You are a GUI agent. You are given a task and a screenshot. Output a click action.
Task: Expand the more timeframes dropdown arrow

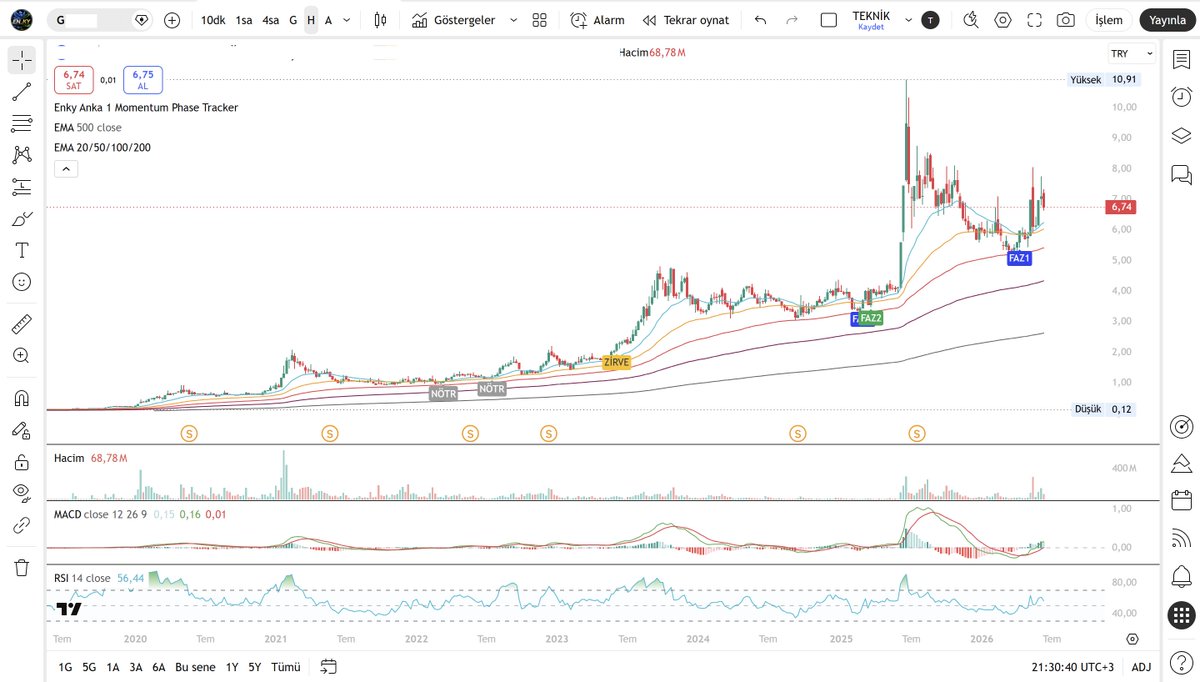click(x=347, y=20)
